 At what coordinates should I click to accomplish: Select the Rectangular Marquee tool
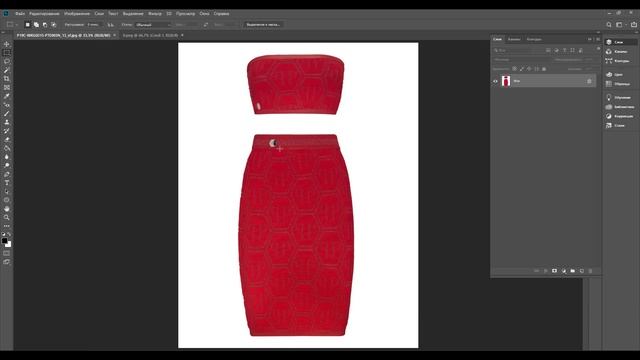click(7, 53)
